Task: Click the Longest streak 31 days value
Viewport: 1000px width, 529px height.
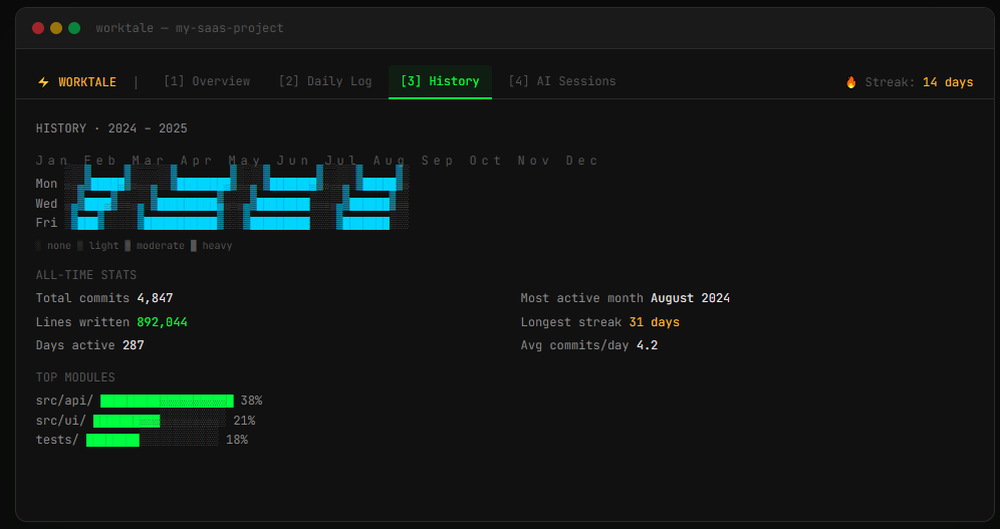Action: pyautogui.click(x=654, y=322)
